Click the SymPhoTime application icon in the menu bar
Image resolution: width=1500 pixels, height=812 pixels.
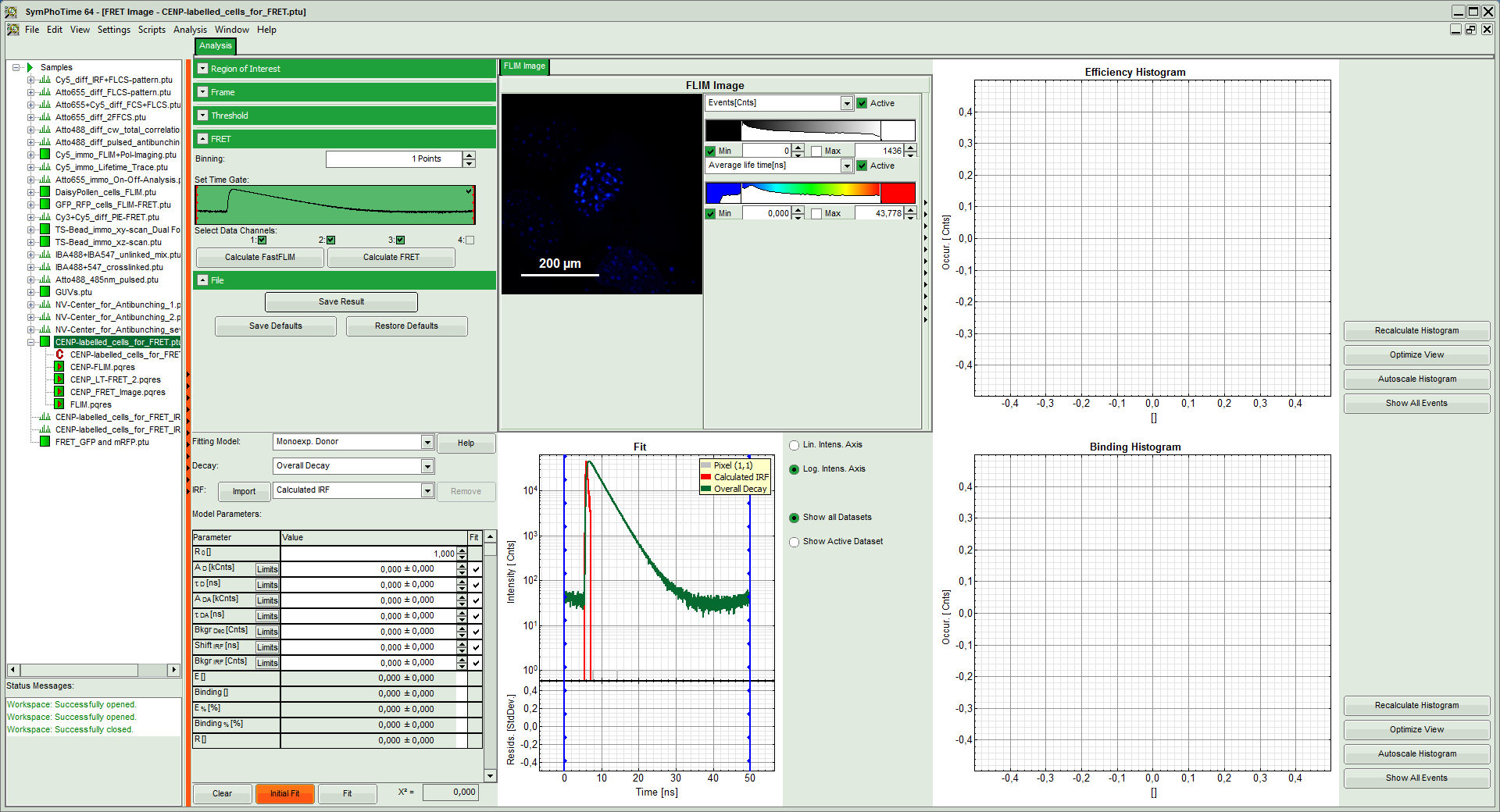coord(13,30)
